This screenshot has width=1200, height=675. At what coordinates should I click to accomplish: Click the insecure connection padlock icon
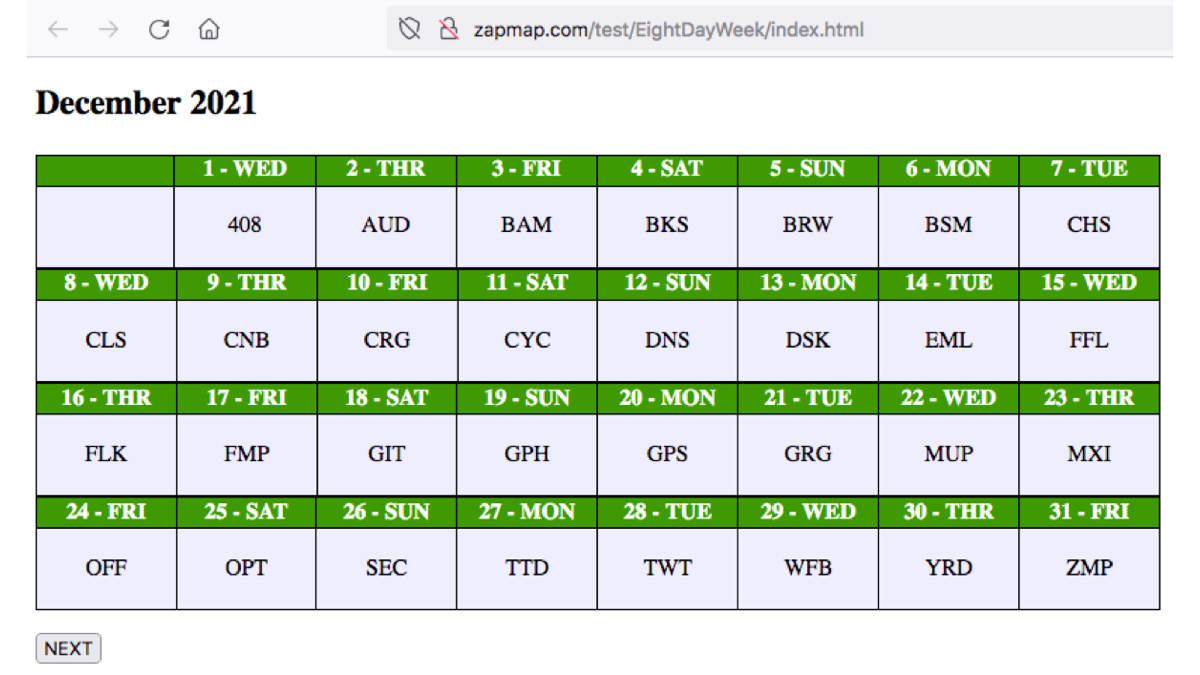click(448, 30)
